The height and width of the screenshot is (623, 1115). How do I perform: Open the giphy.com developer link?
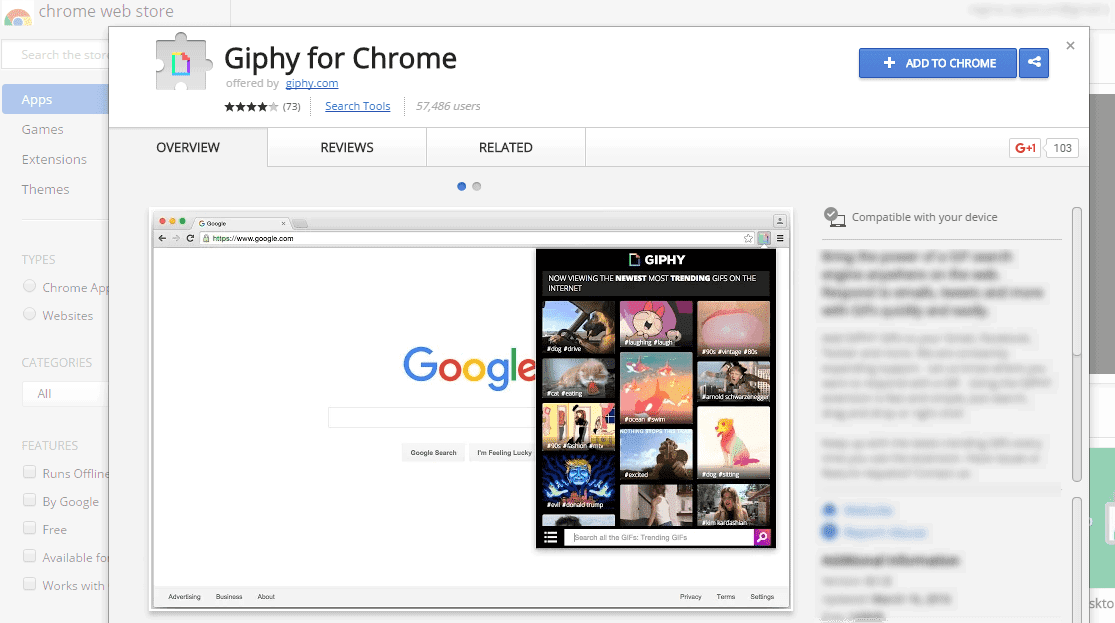311,83
